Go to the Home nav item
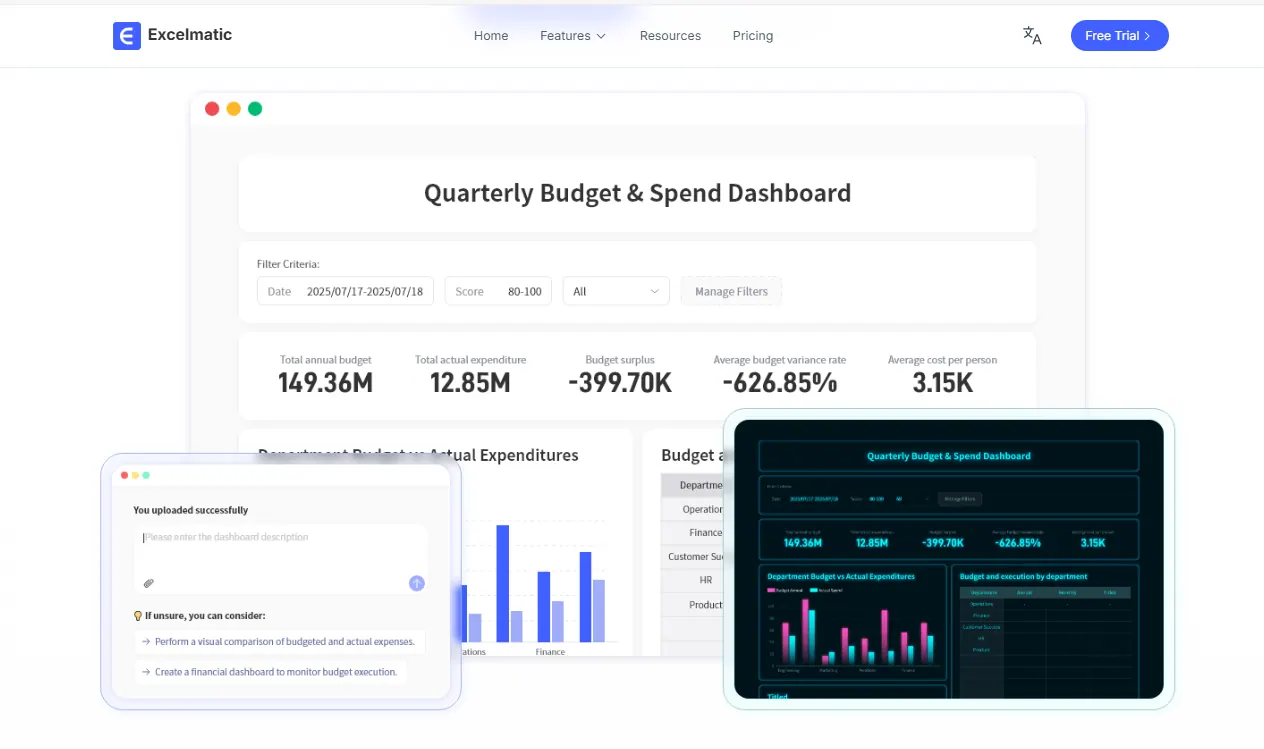 pos(491,36)
